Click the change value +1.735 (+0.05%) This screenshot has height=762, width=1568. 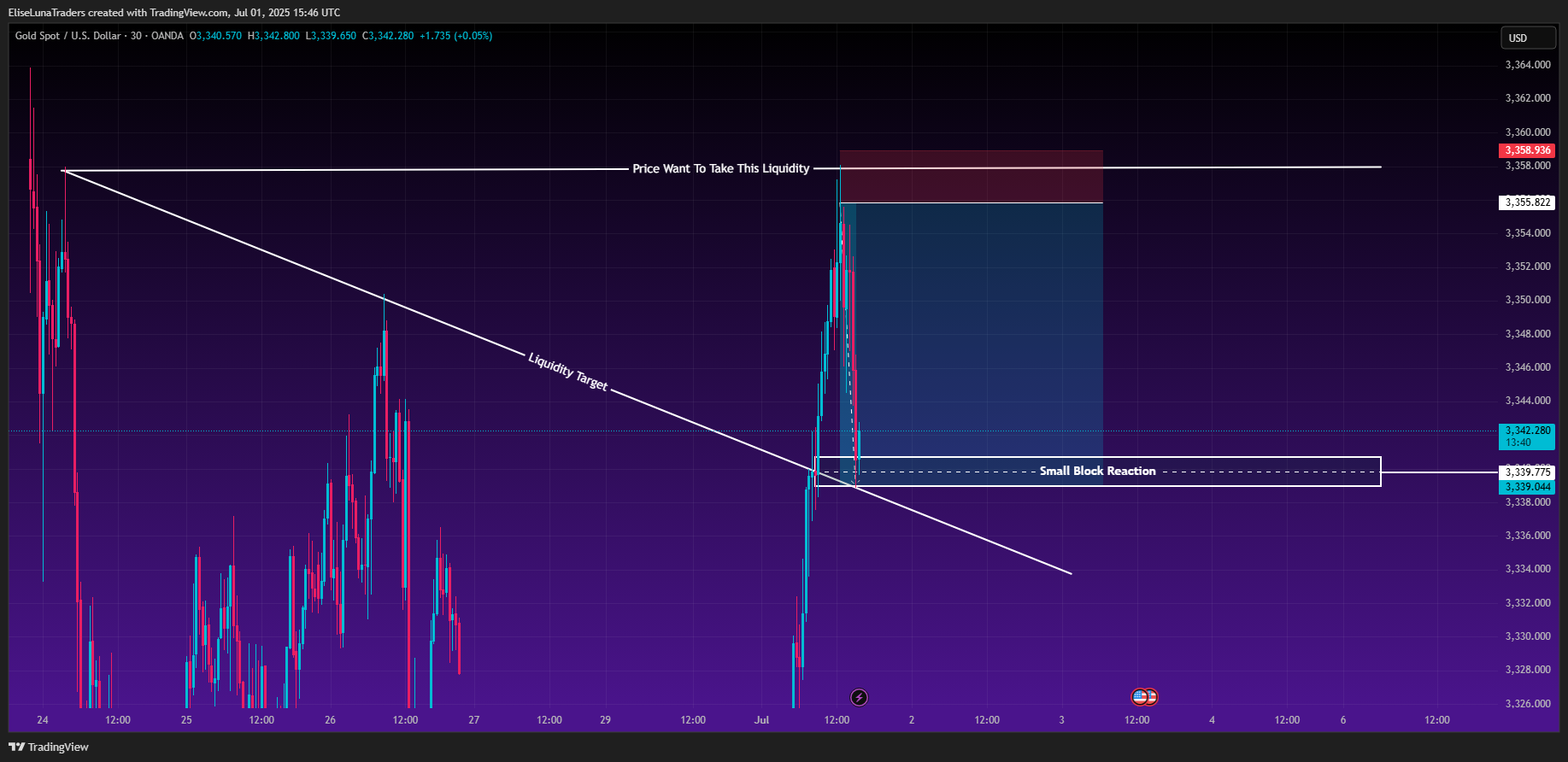tap(455, 36)
